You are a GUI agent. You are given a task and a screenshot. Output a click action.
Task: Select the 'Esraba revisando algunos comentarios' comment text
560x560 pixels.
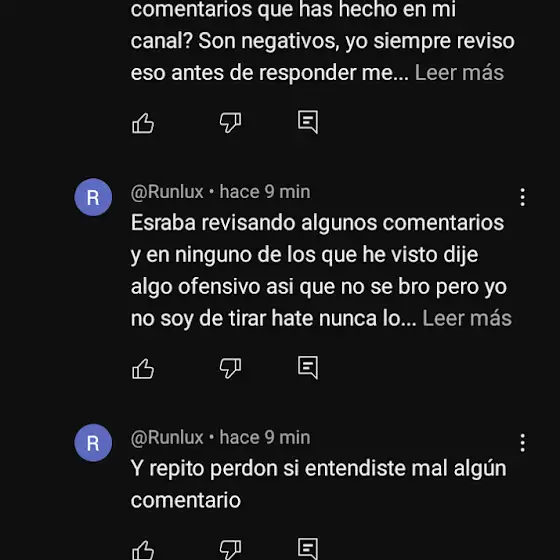click(x=321, y=270)
